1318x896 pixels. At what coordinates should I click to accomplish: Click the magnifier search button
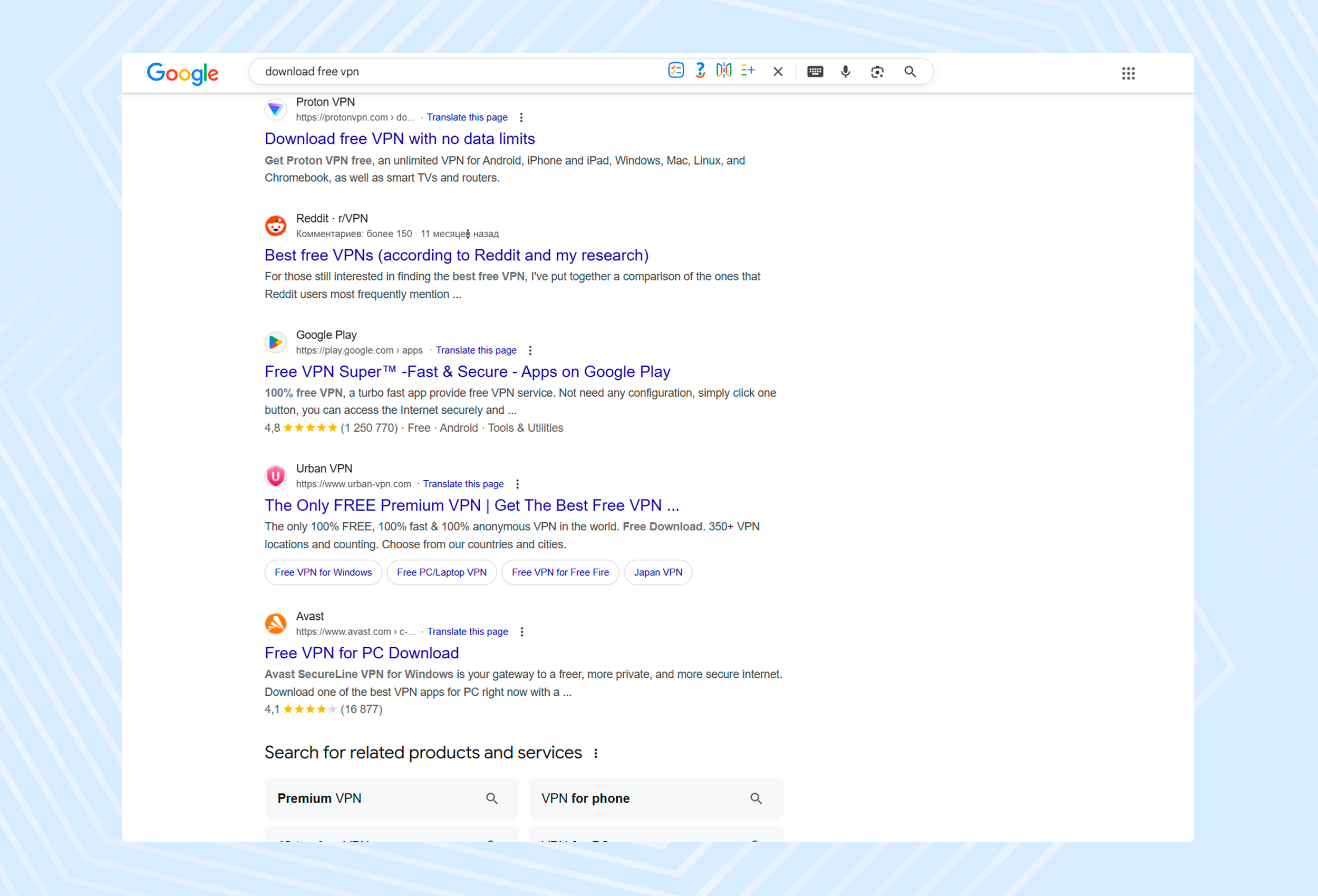point(909,72)
